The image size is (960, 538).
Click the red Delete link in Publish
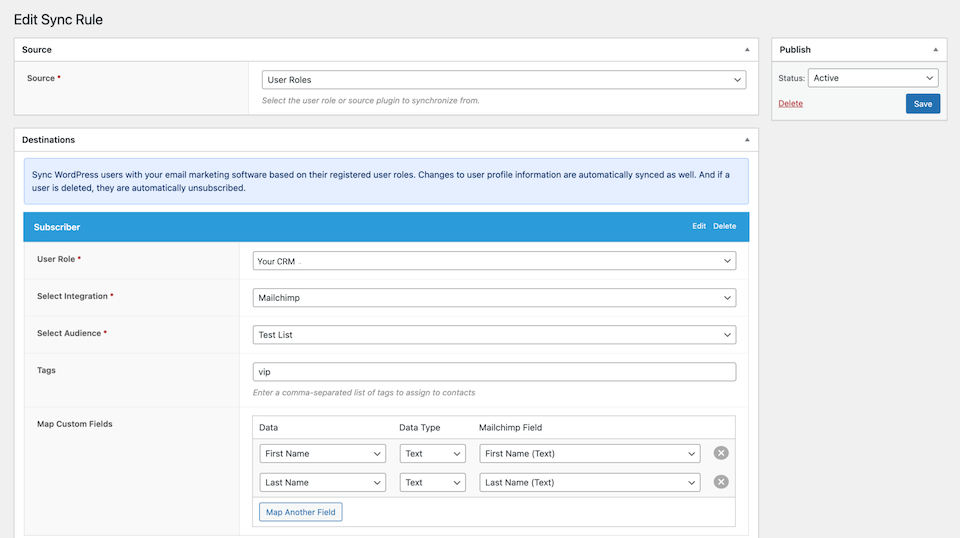point(790,103)
